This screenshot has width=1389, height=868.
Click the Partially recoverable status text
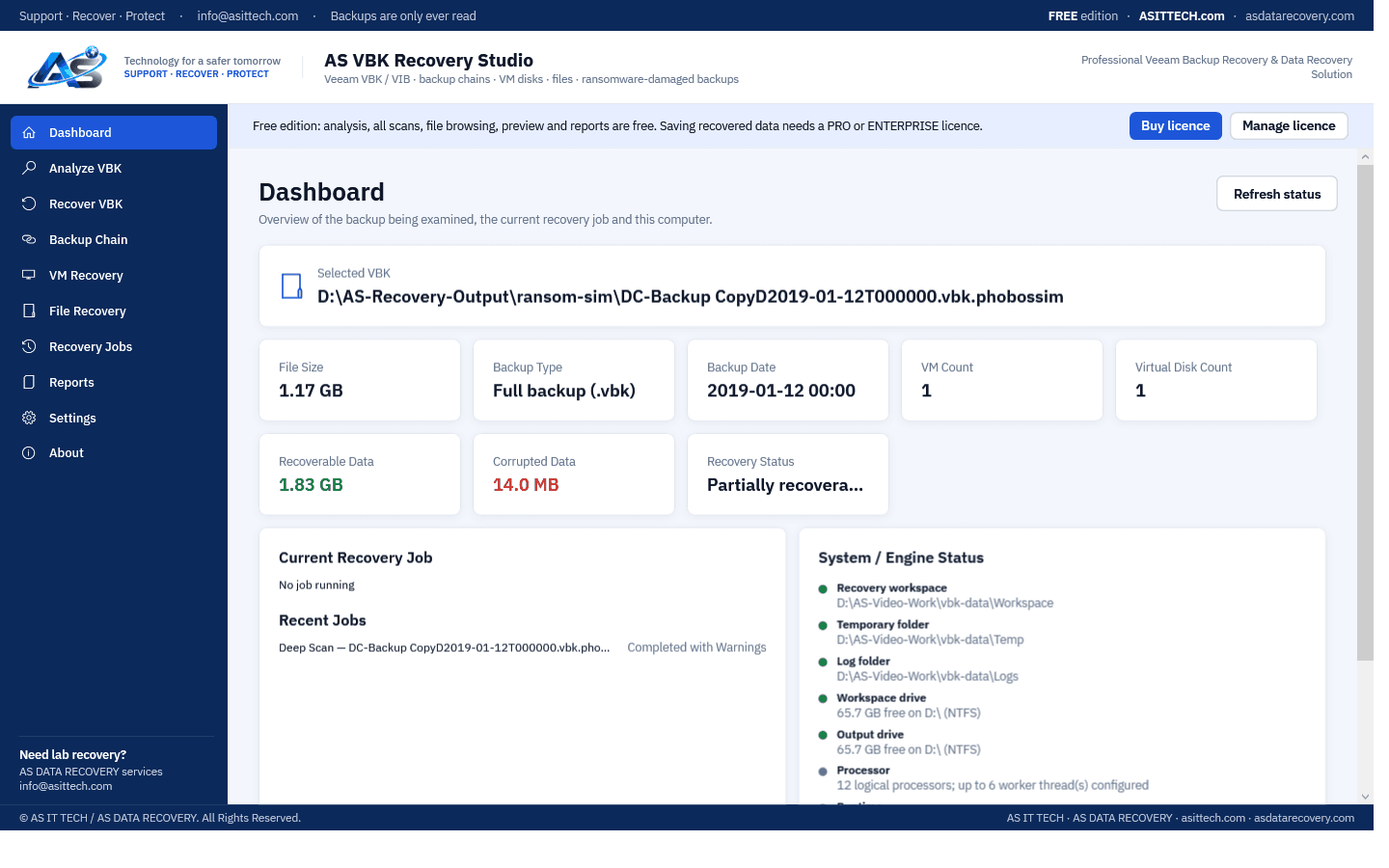pos(785,485)
